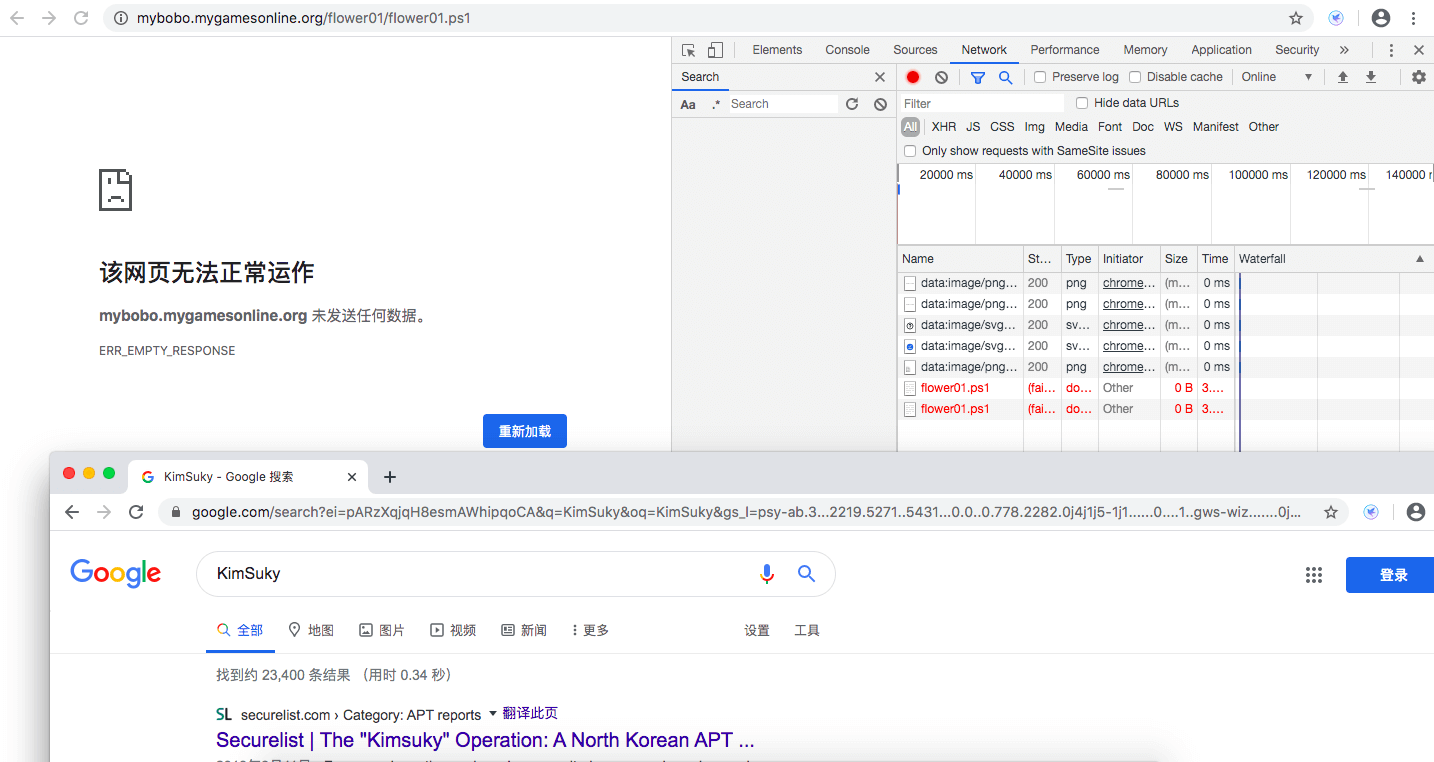This screenshot has width=1434, height=762.
Task: Open a new tab with the plus button
Action: tap(390, 477)
